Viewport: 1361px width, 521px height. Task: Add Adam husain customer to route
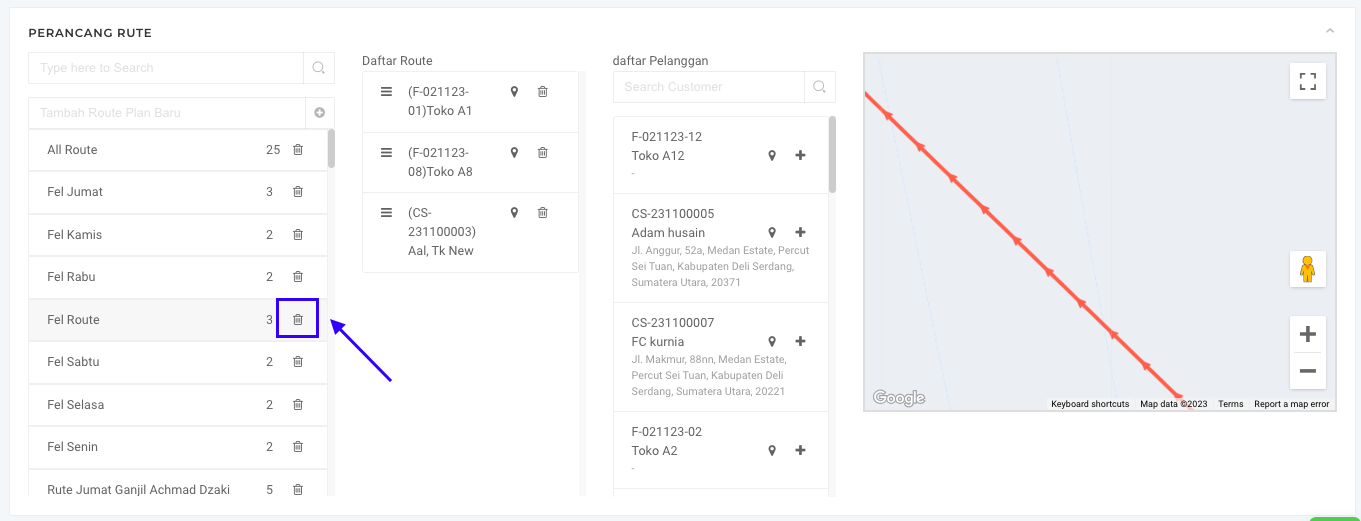pos(800,233)
